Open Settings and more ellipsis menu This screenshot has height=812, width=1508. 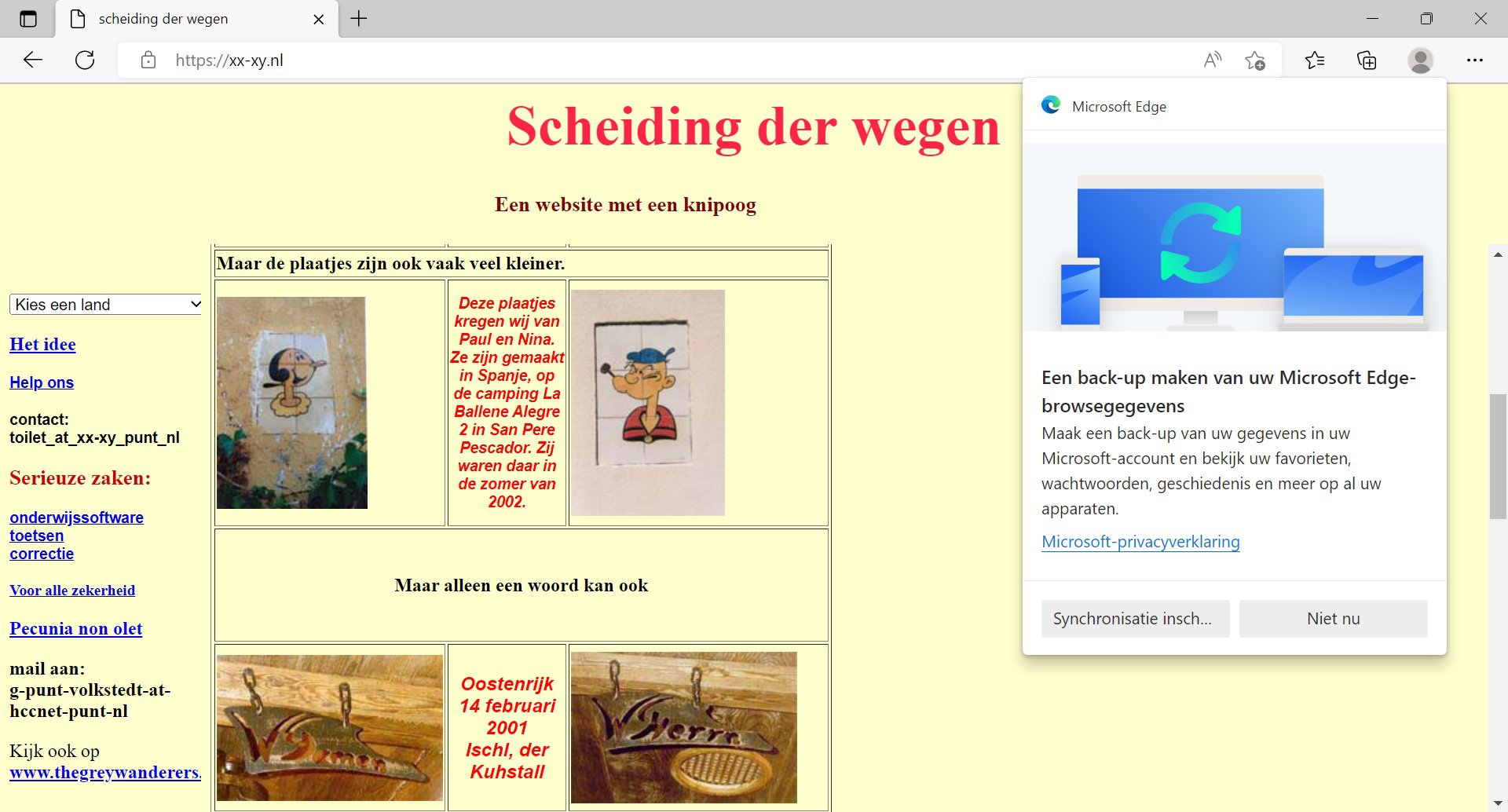pyautogui.click(x=1475, y=60)
